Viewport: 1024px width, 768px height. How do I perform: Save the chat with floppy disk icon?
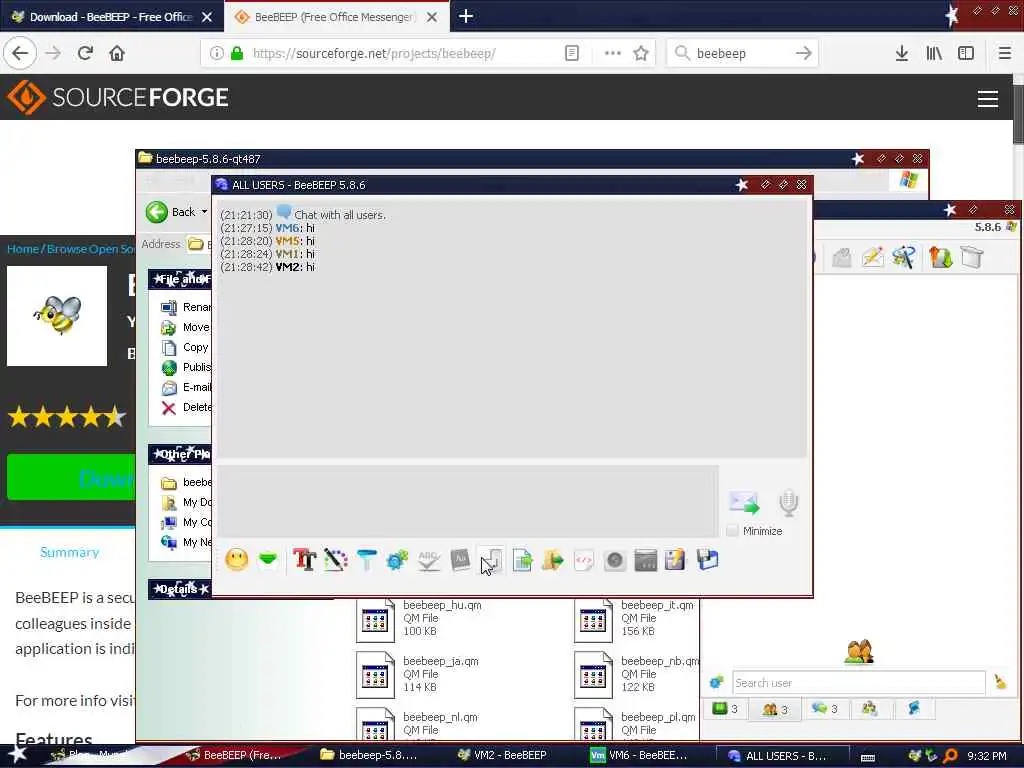[707, 560]
